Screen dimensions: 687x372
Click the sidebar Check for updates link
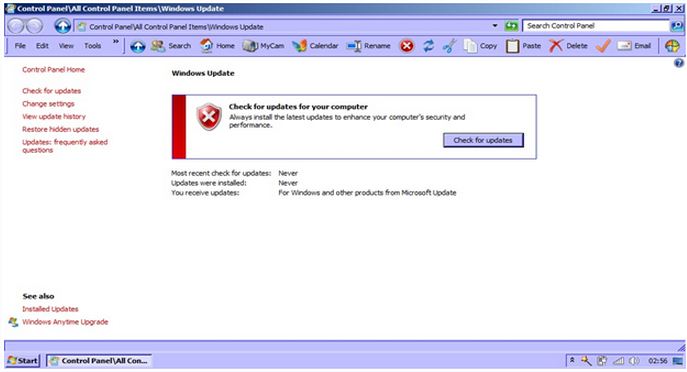(x=52, y=91)
